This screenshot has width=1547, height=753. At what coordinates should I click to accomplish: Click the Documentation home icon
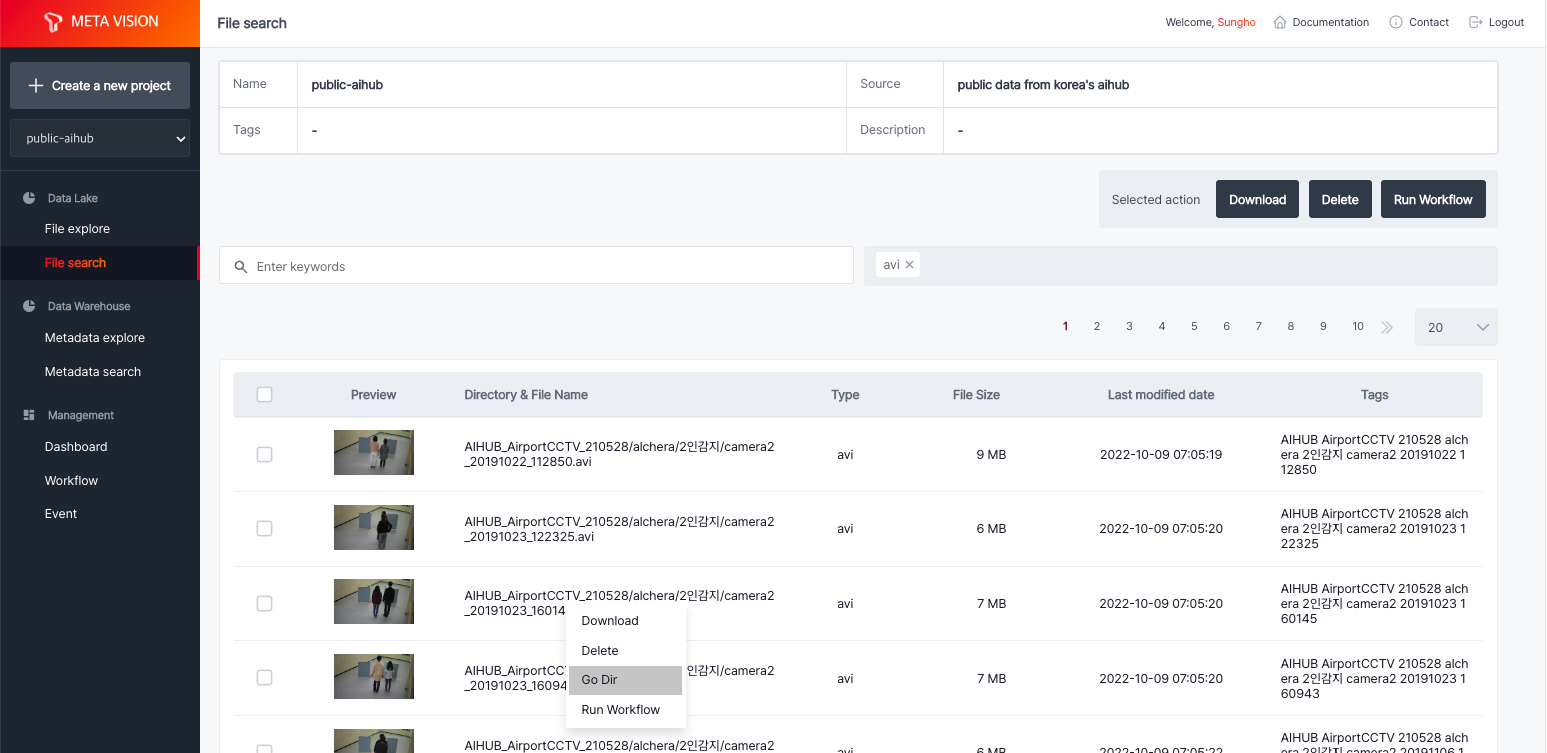tap(1280, 22)
